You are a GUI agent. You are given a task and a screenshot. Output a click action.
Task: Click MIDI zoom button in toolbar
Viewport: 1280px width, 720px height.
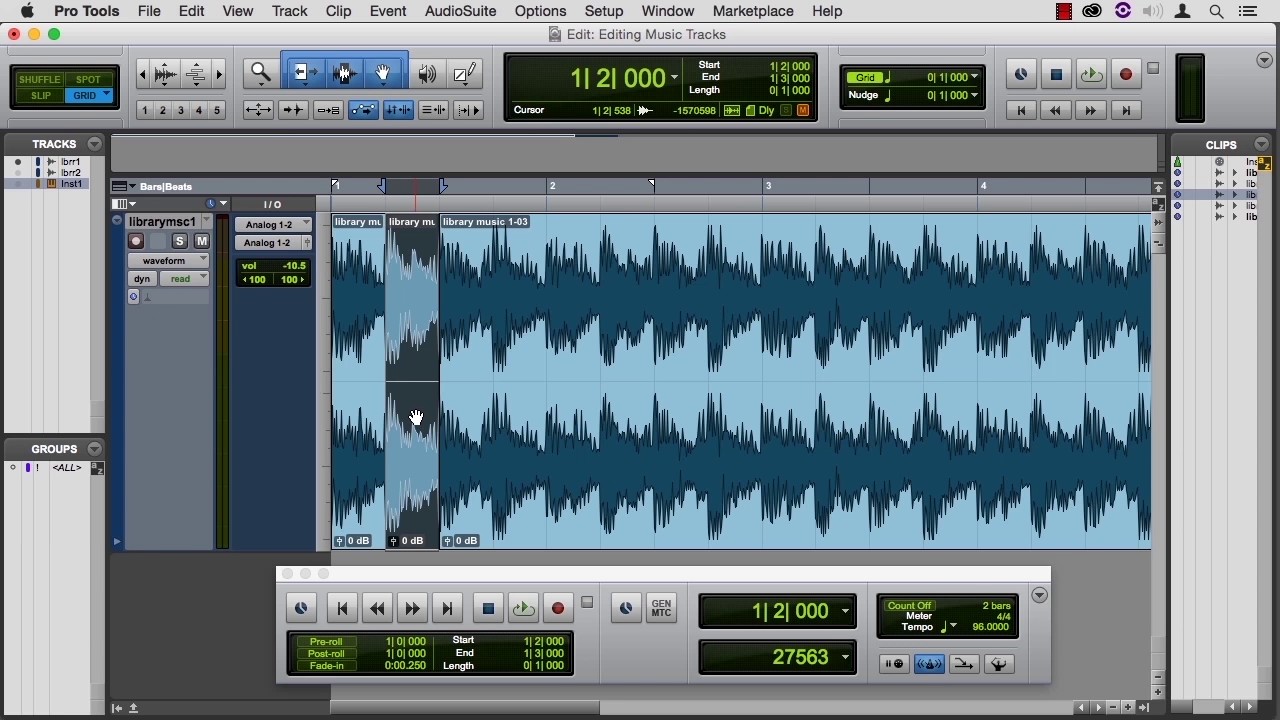coord(196,73)
